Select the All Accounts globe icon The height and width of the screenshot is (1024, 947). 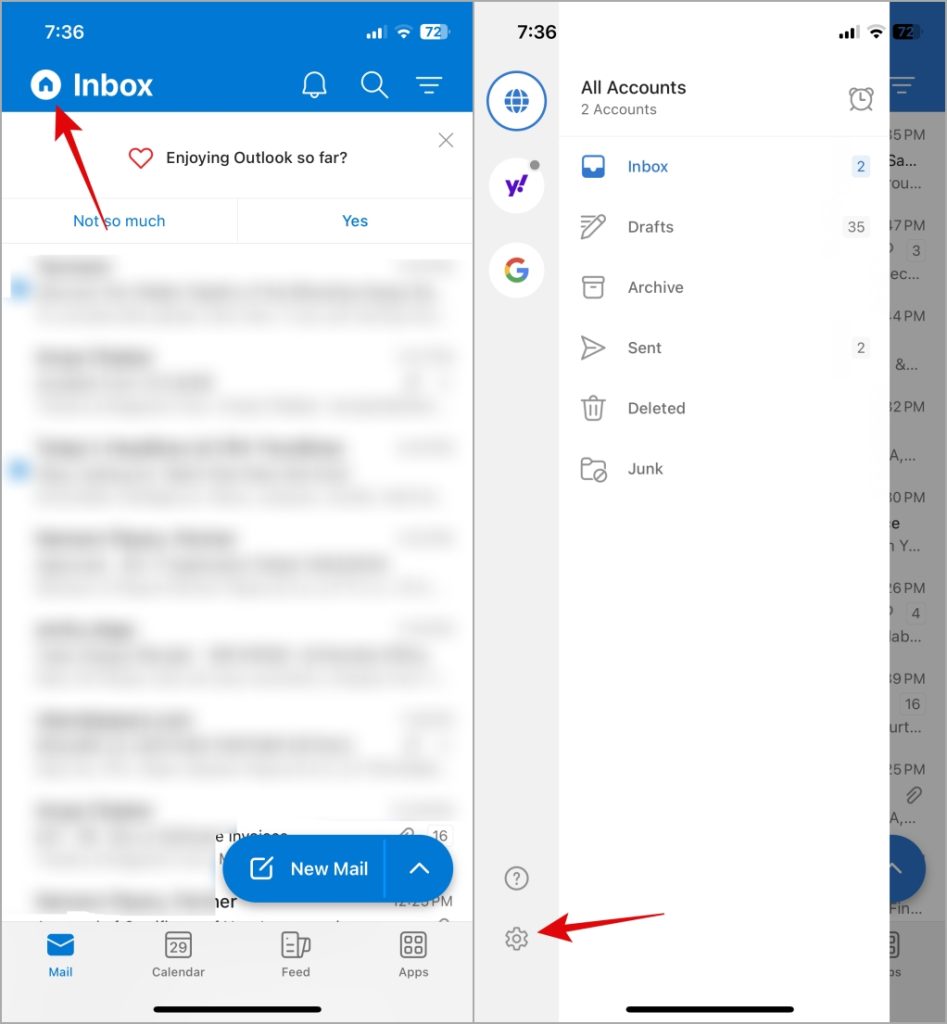click(x=517, y=101)
